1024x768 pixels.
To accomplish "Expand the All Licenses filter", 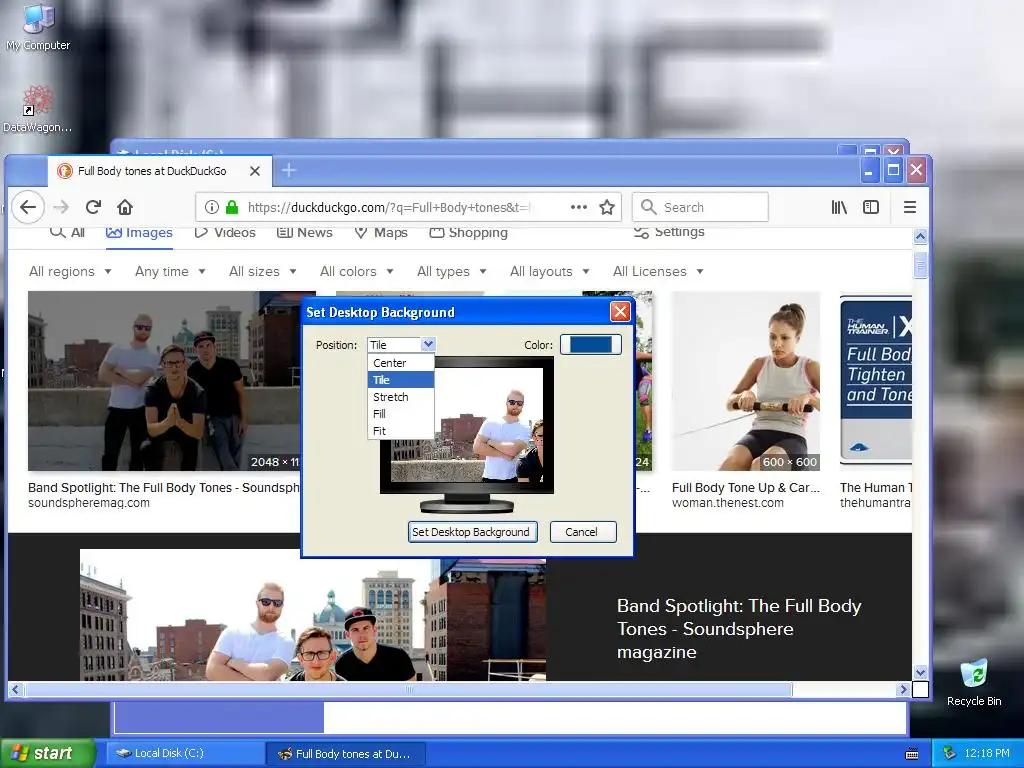I will click(658, 272).
